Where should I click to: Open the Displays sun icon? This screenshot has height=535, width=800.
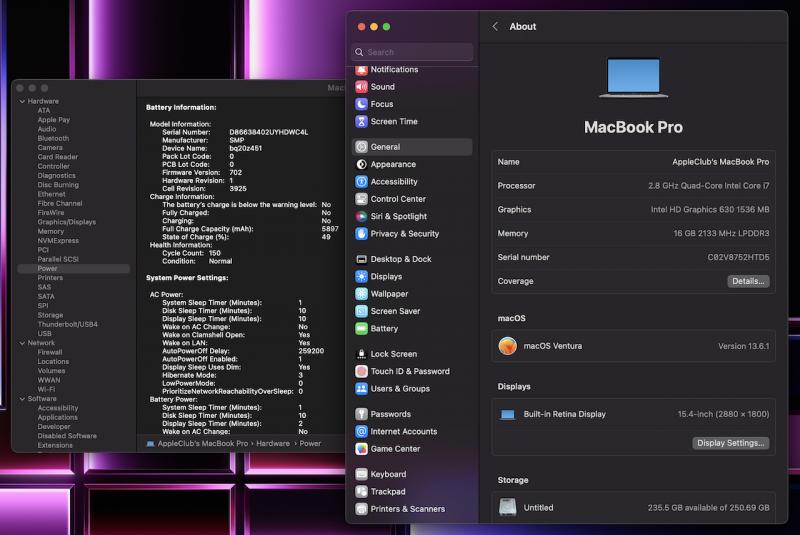(361, 276)
